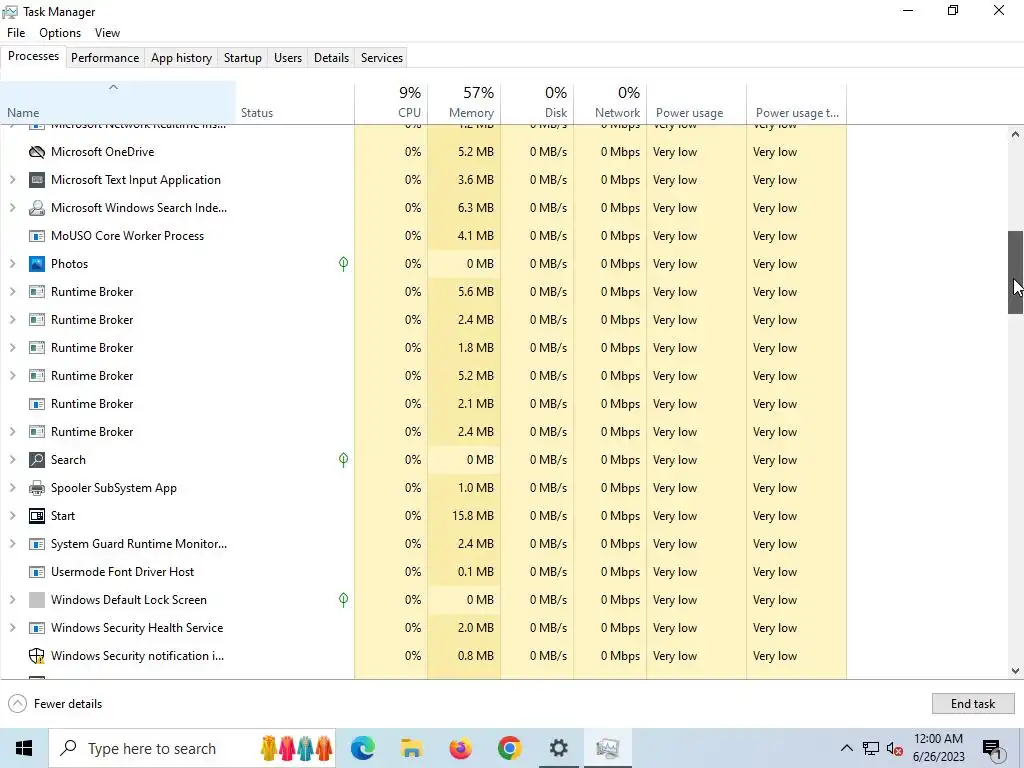Expand the Spooler SubSystem App process
1024x768 pixels.
point(12,488)
